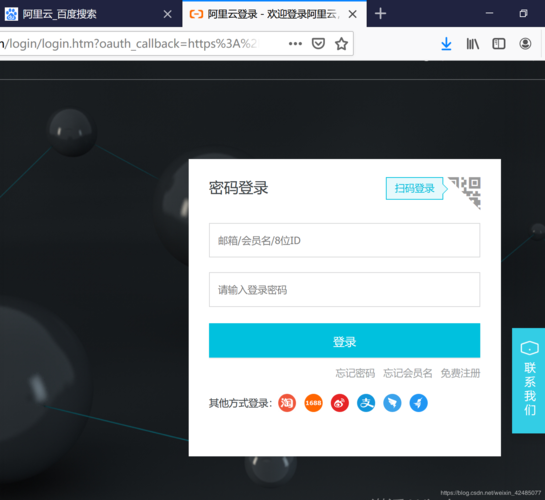
Task: Open the 忘记密码 link
Action: (x=355, y=373)
